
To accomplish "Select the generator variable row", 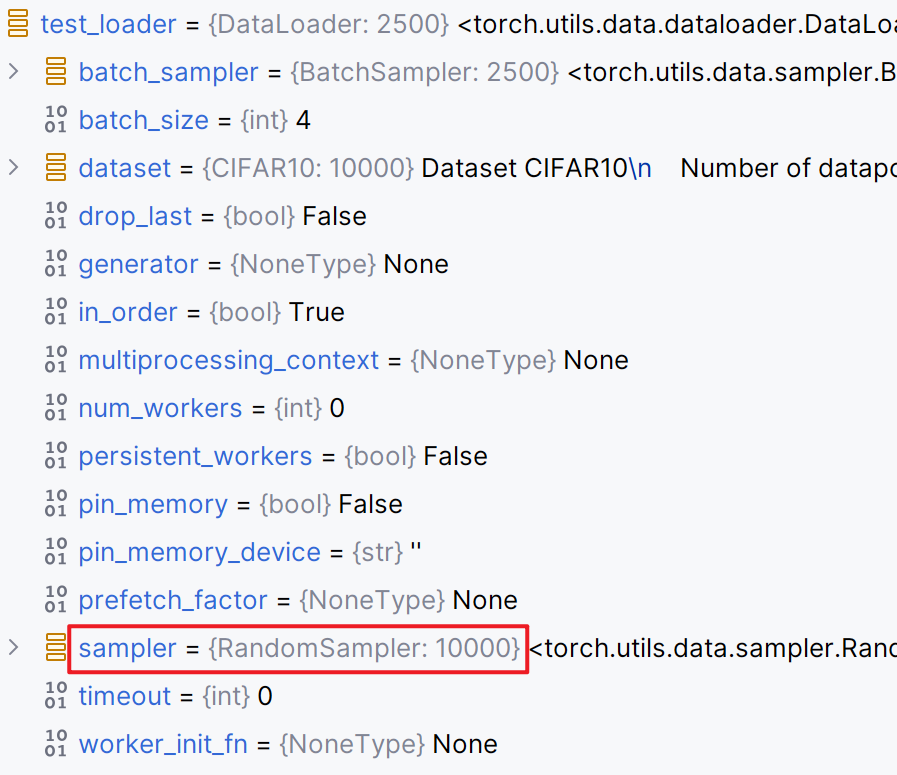I will (x=448, y=264).
